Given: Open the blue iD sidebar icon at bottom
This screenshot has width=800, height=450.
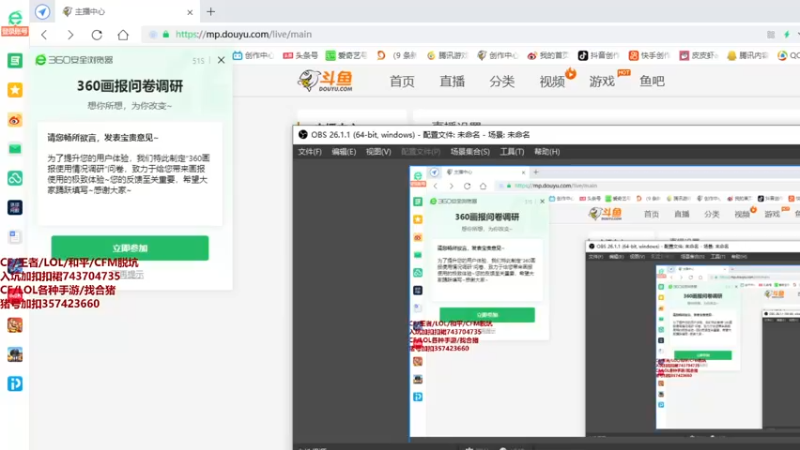Looking at the screenshot, I should 15,384.
